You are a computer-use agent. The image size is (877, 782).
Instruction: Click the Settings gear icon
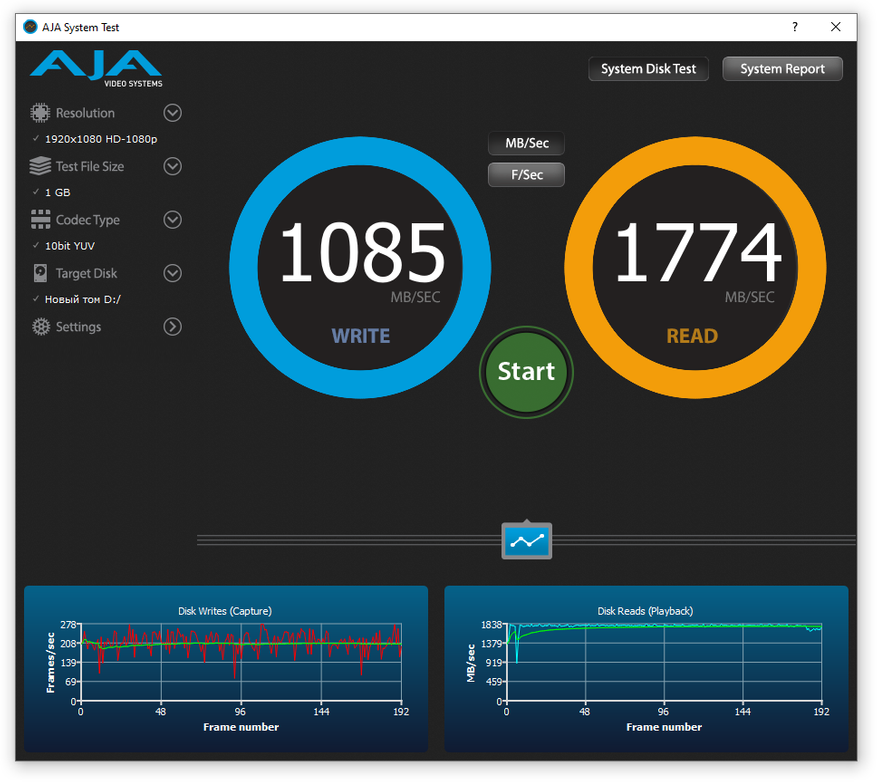point(40,327)
